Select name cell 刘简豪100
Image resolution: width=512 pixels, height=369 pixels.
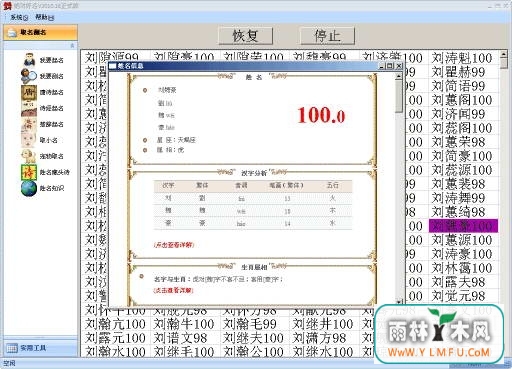point(463,156)
